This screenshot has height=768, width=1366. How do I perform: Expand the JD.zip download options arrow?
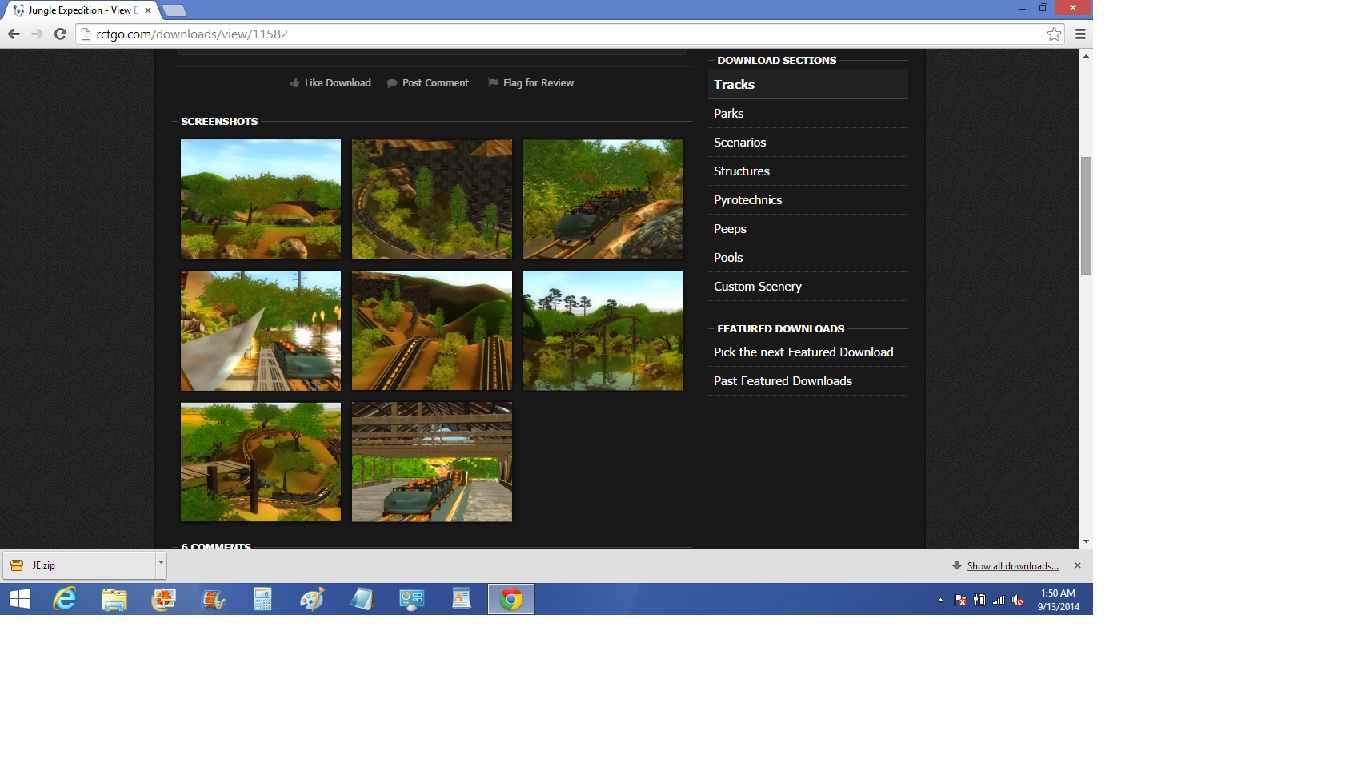pos(160,565)
